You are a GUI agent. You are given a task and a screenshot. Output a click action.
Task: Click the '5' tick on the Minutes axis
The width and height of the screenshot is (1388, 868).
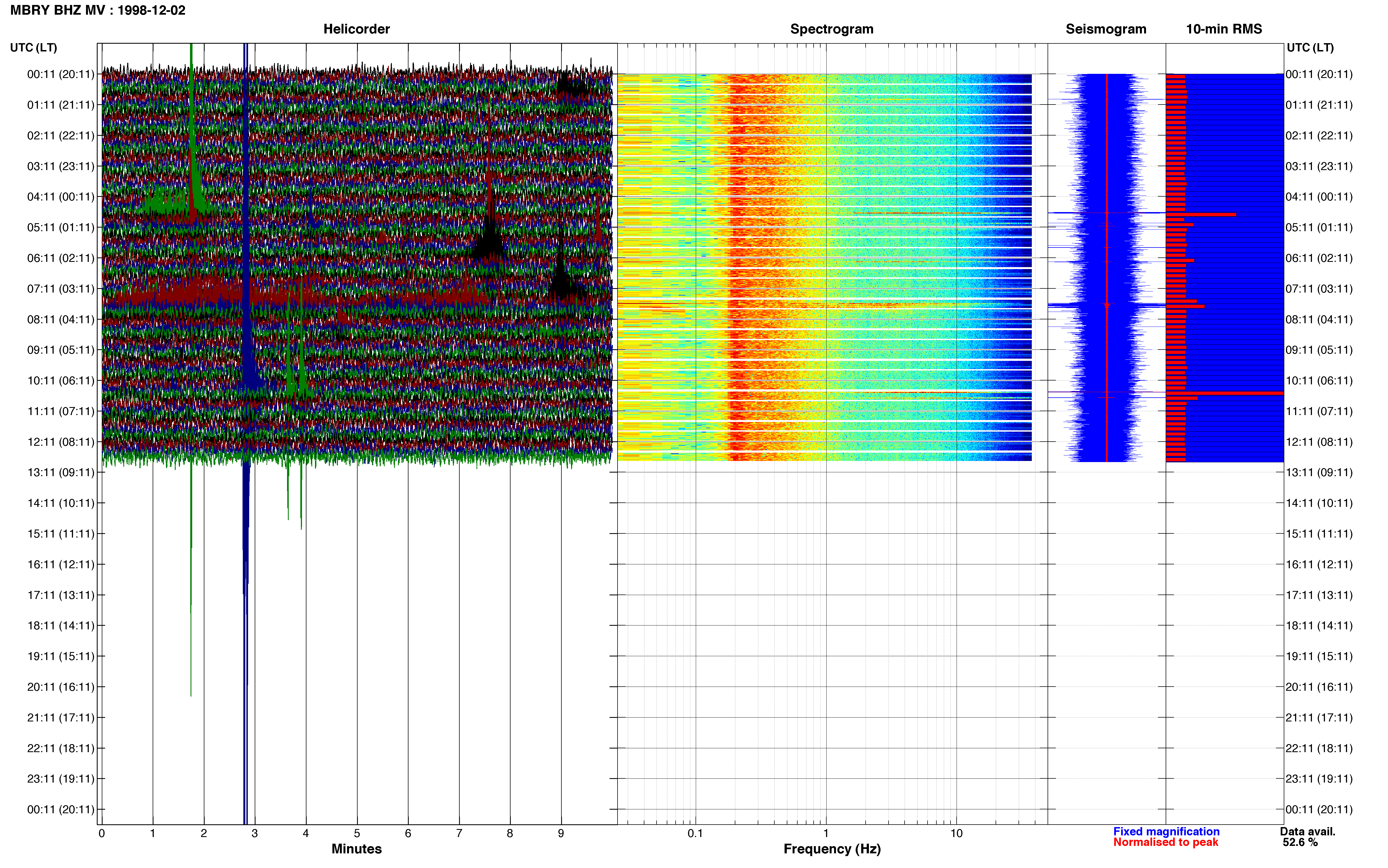pos(357,833)
